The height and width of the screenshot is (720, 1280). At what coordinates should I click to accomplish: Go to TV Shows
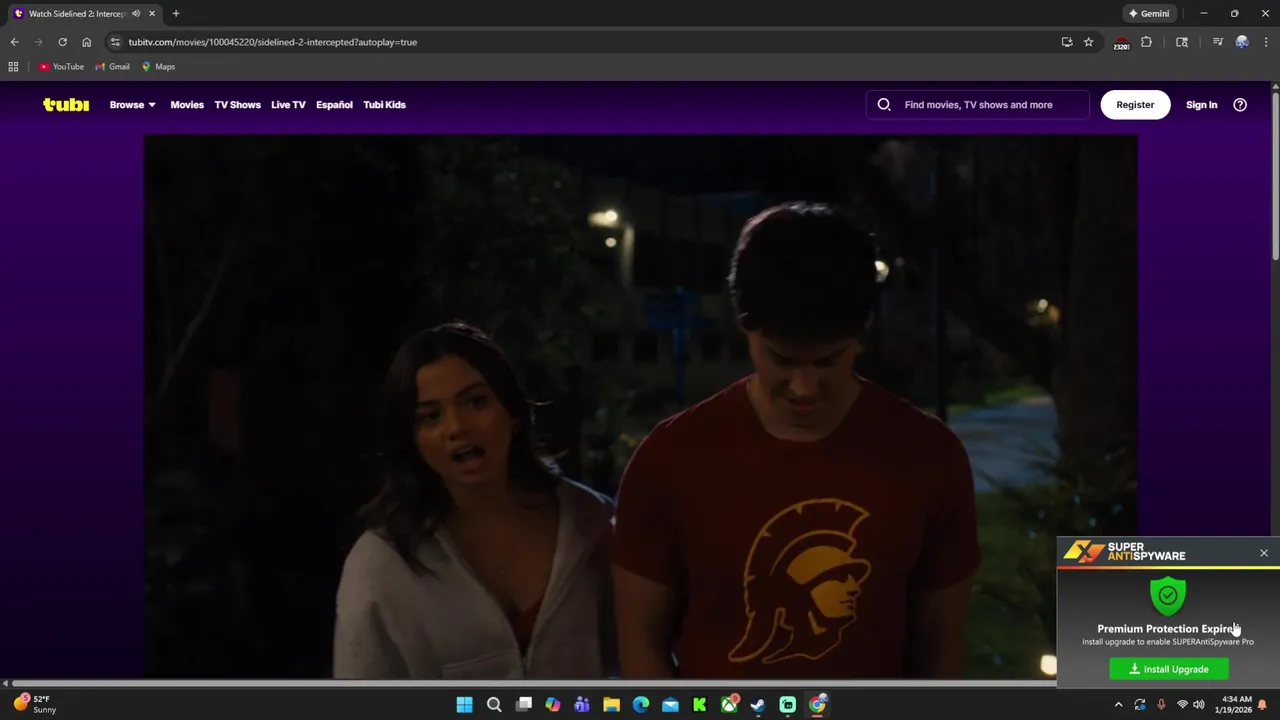(237, 104)
